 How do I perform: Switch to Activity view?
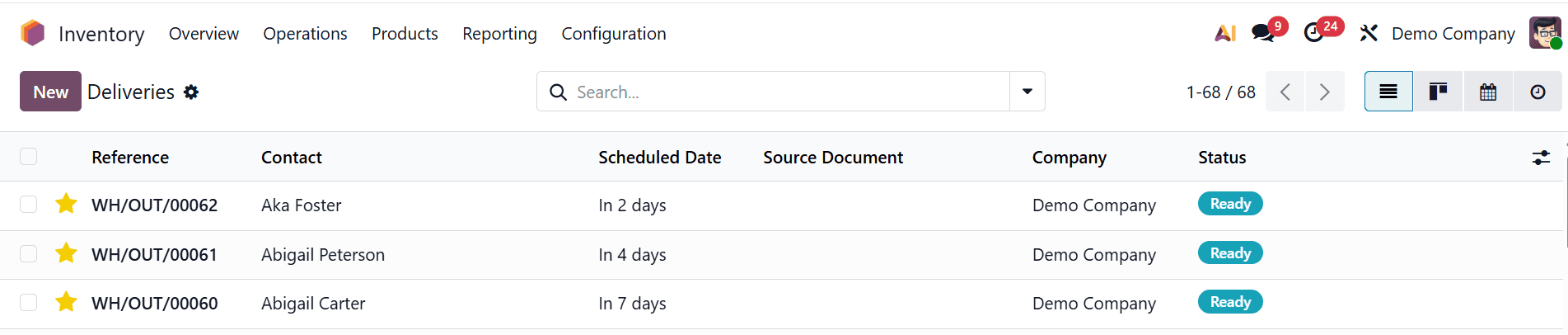[1538, 92]
